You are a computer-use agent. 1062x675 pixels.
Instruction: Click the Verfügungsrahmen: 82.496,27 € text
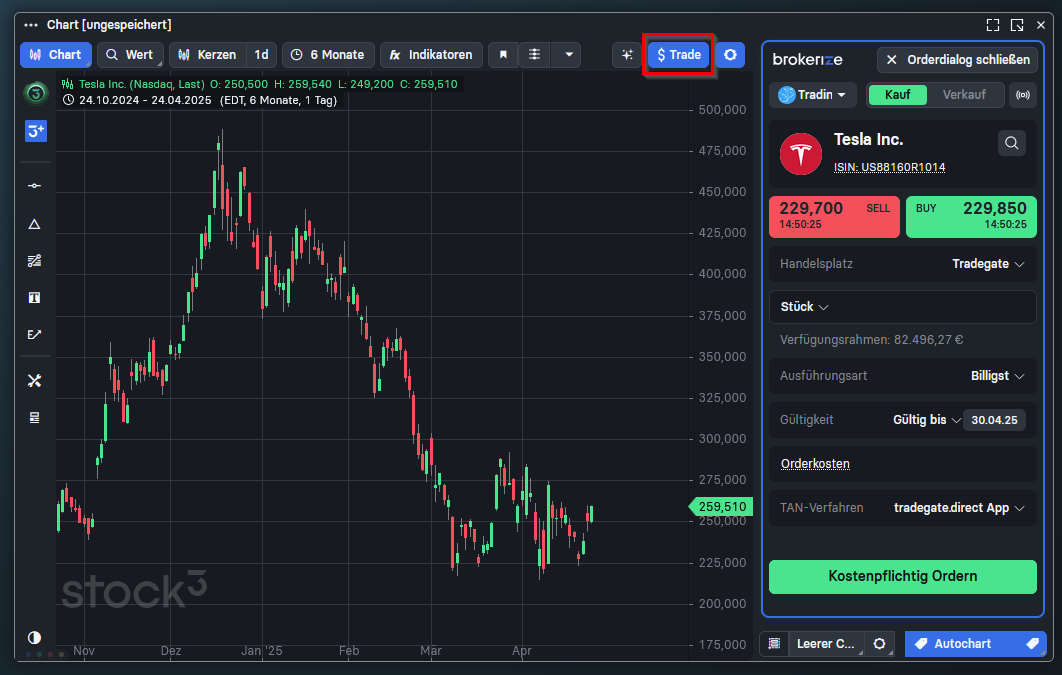tap(871, 340)
